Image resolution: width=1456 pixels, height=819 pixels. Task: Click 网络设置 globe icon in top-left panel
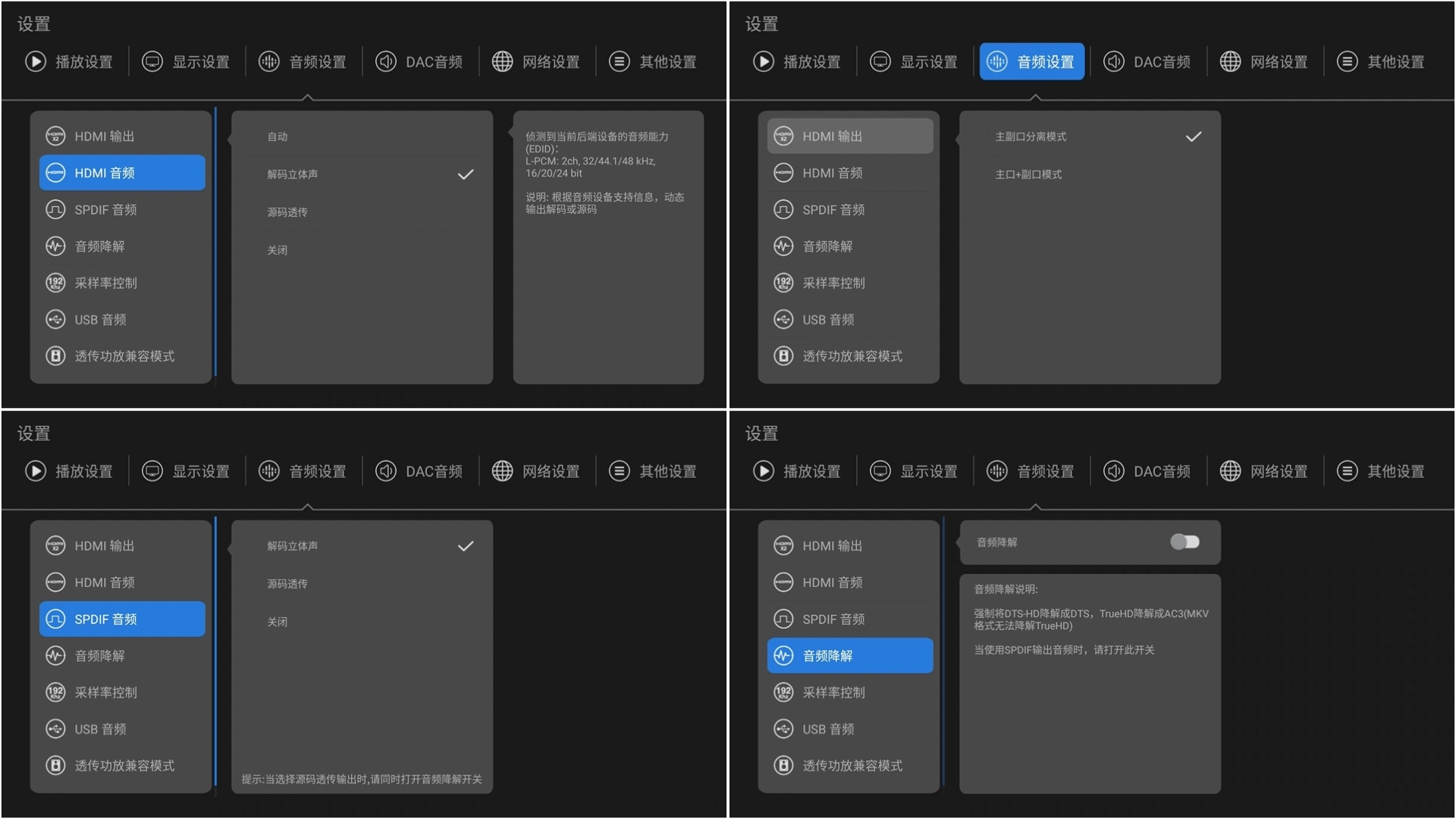click(x=502, y=61)
